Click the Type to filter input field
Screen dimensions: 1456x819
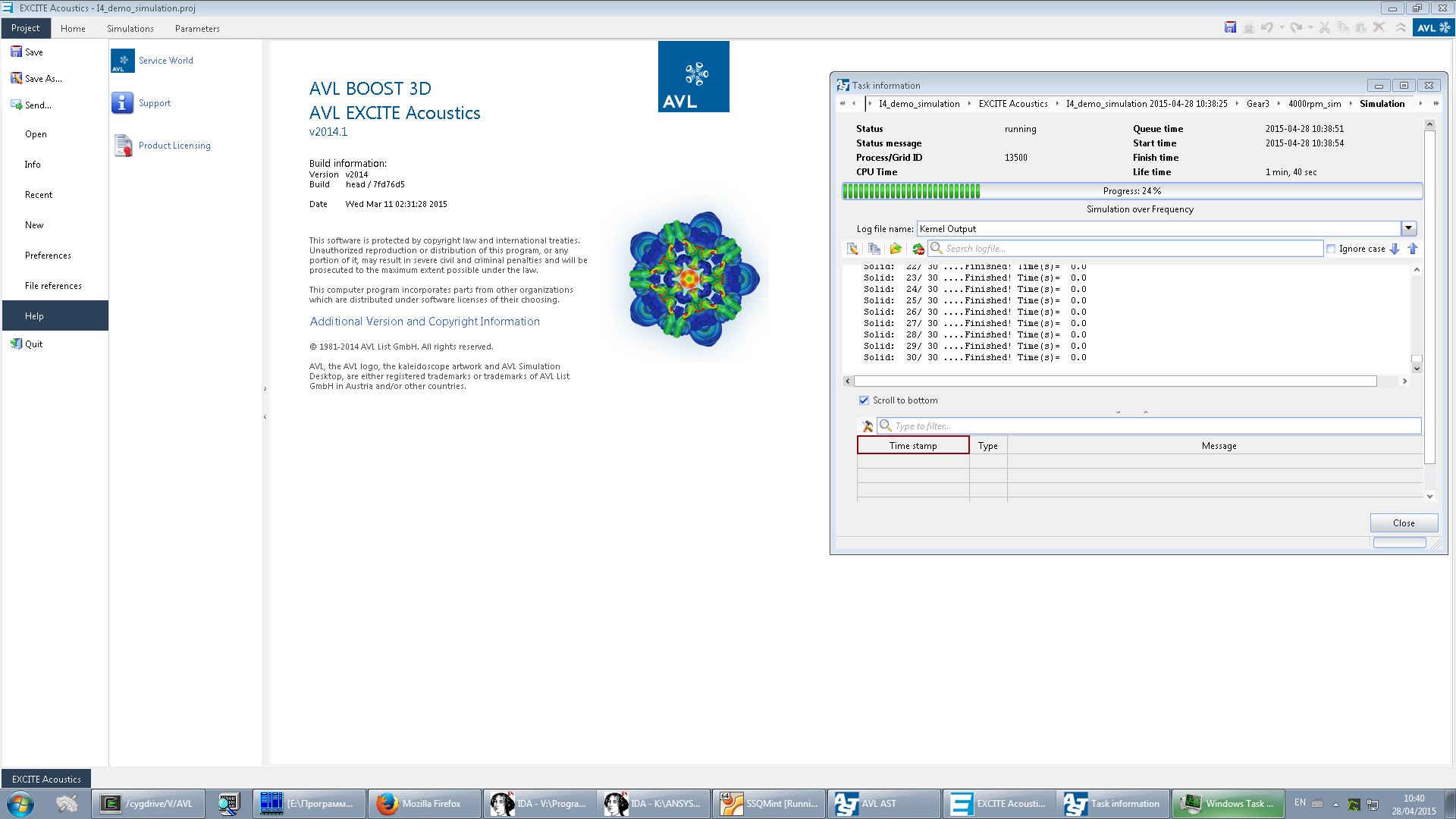(1149, 426)
